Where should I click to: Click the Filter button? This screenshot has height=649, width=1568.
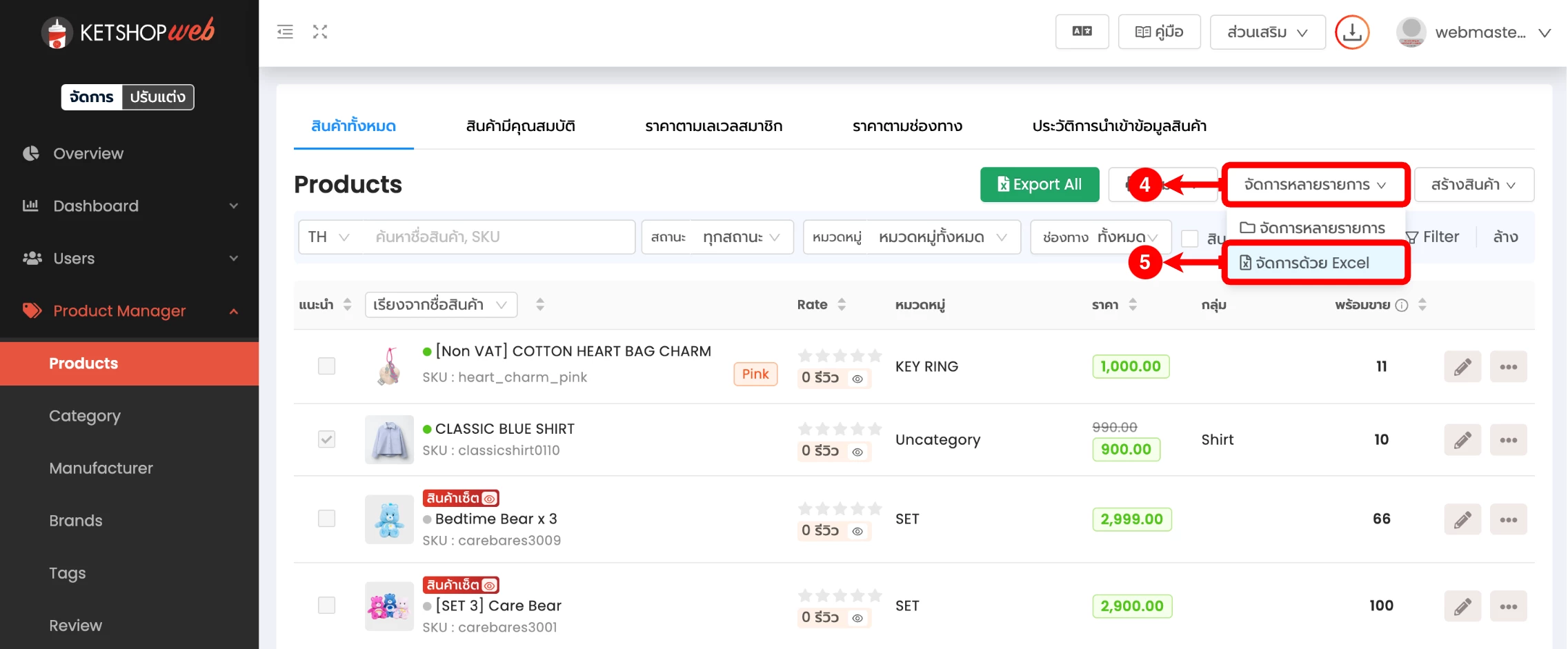(x=1433, y=237)
